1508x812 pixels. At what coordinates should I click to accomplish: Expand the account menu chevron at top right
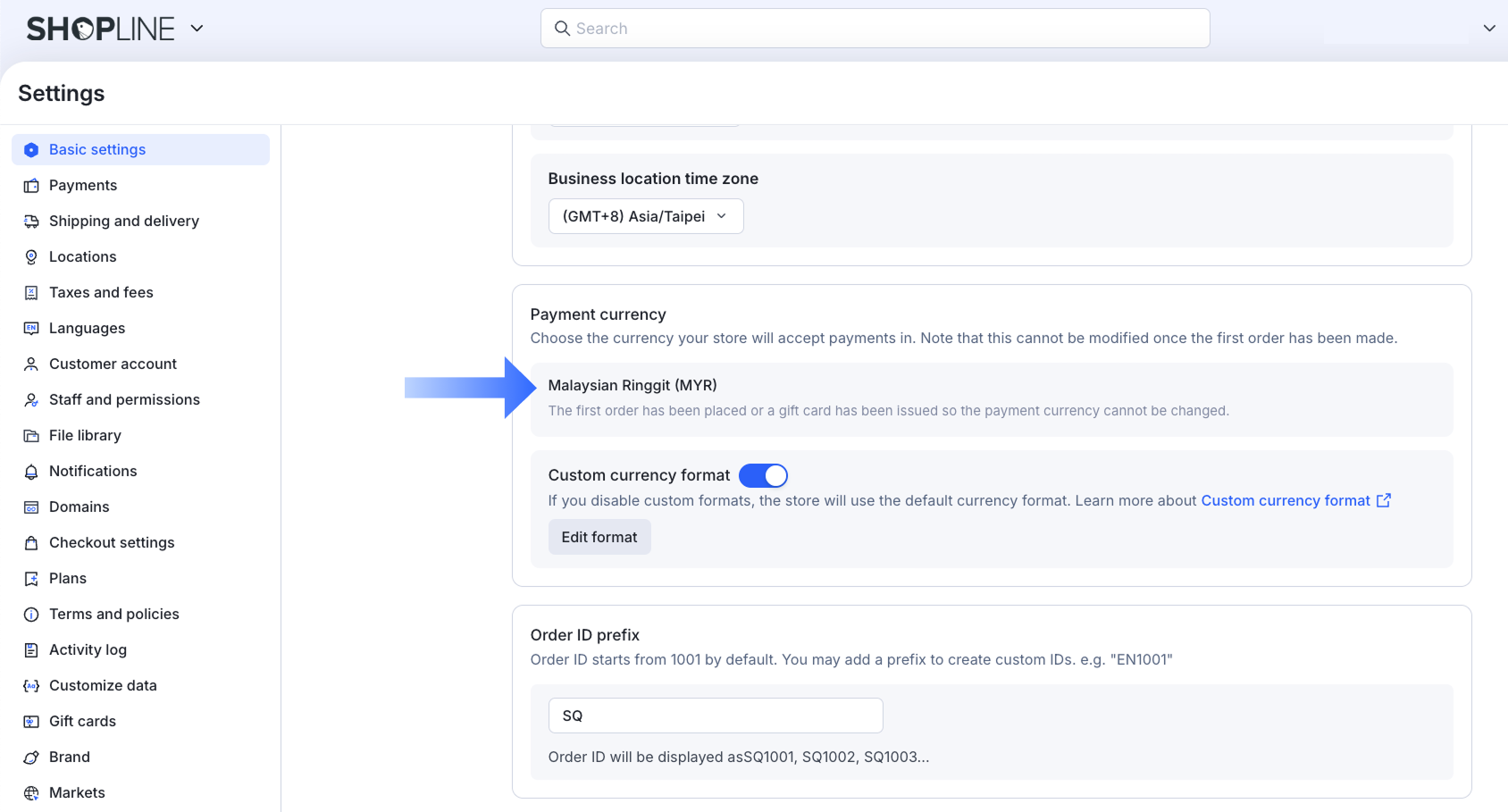[1488, 29]
